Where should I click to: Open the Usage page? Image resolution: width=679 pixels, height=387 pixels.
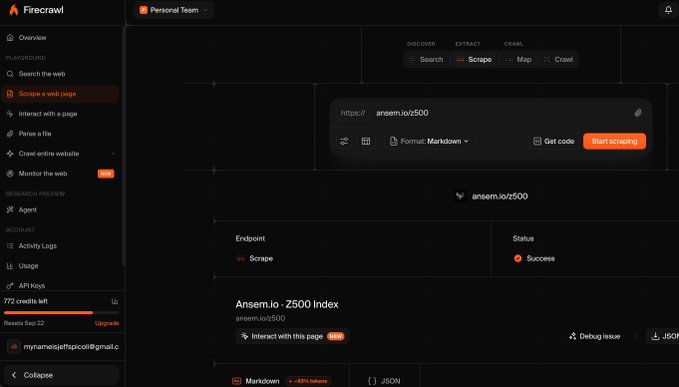[60, 266]
